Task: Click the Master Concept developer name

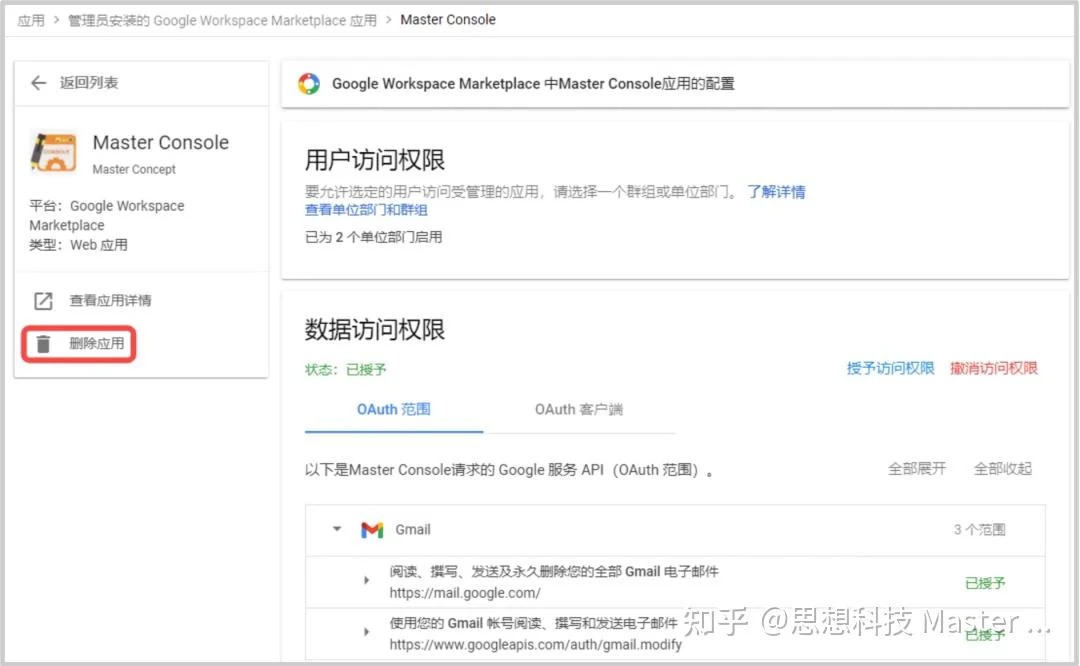Action: [x=134, y=169]
